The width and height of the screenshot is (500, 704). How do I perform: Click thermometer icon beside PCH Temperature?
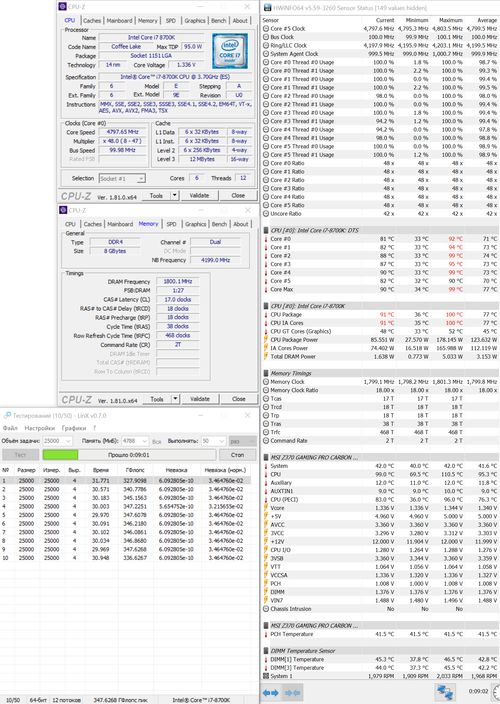266,634
